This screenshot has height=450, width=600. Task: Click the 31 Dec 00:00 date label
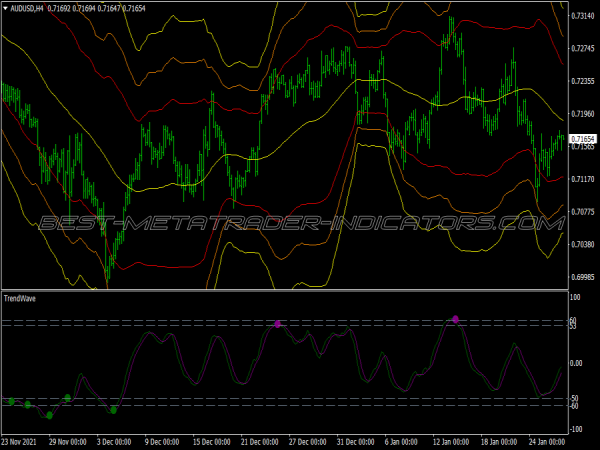355,442
